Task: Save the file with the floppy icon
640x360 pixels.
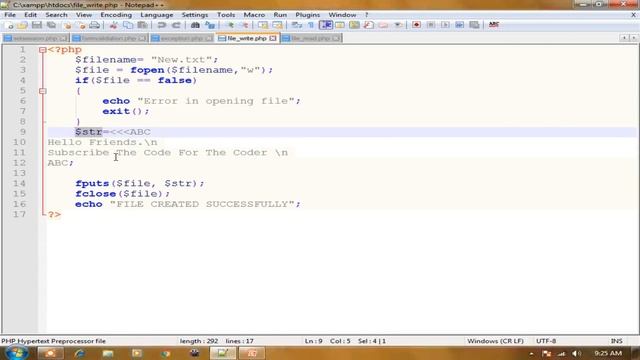Action: pos(37,25)
